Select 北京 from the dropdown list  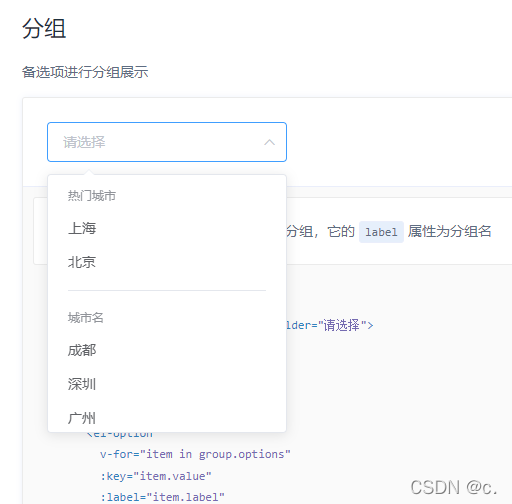pos(167,262)
